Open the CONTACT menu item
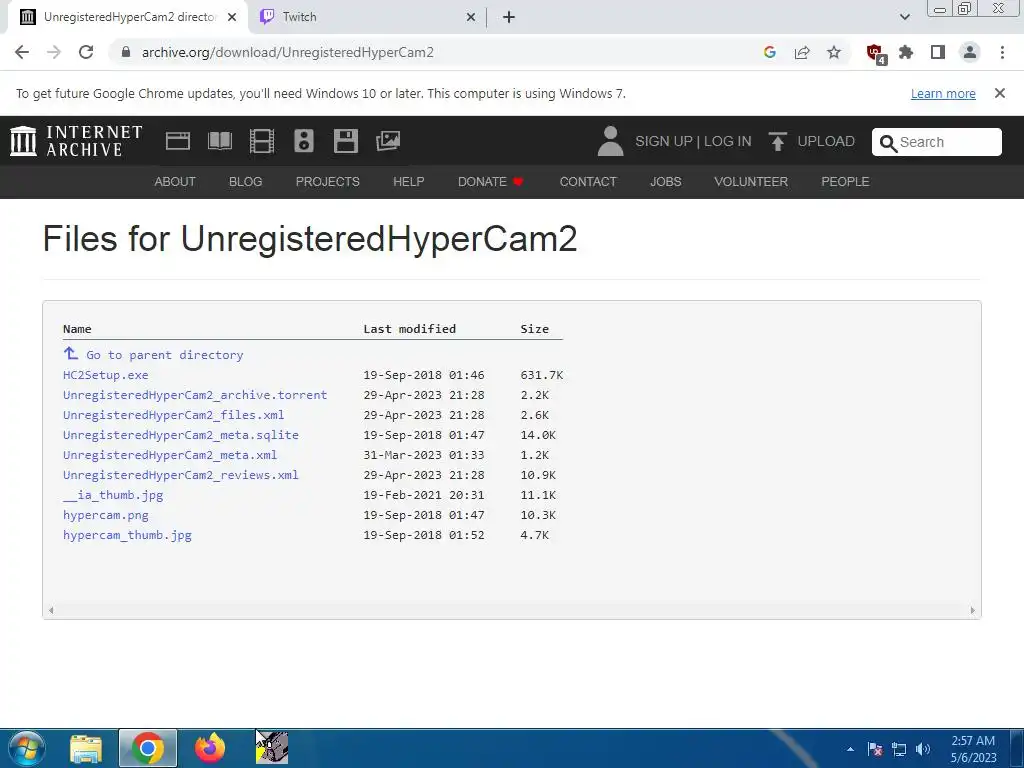The height and width of the screenshot is (768, 1024). pyautogui.click(x=588, y=182)
